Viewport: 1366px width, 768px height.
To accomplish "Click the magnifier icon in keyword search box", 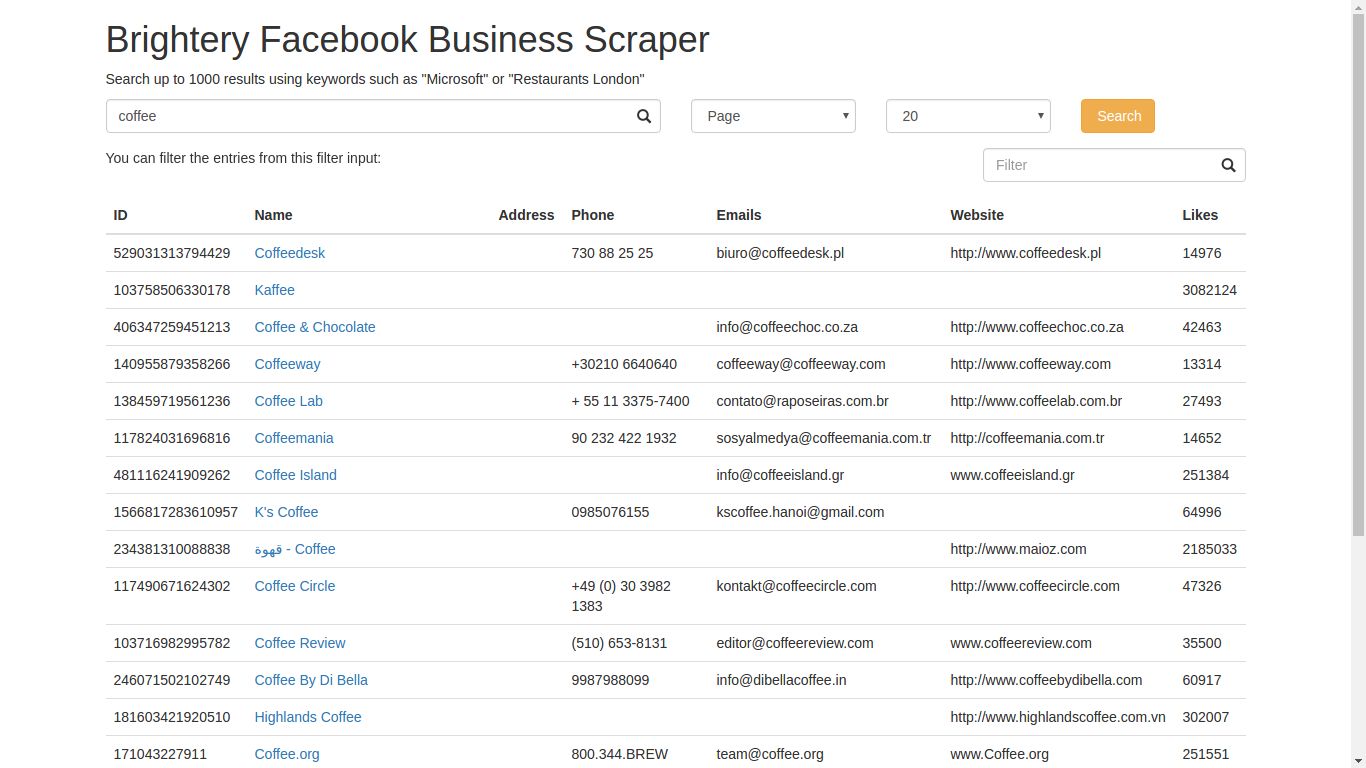I will (644, 116).
